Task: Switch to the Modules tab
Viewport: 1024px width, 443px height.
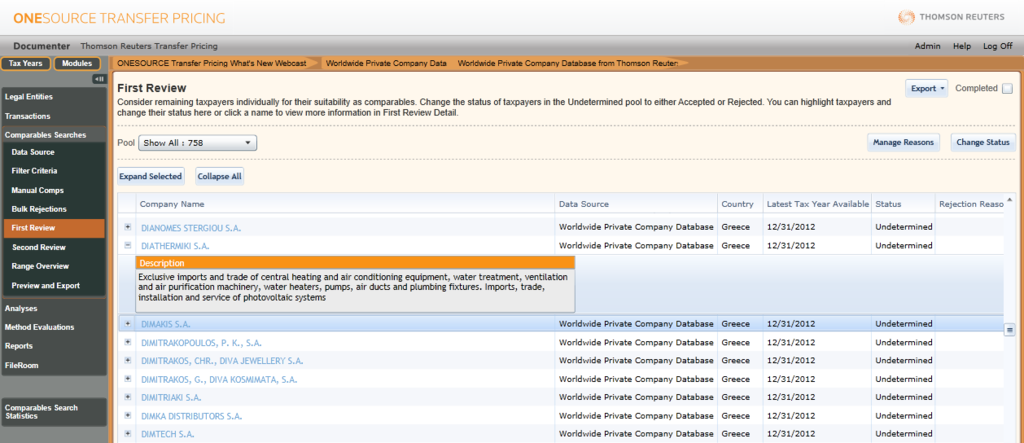Action: (x=78, y=63)
